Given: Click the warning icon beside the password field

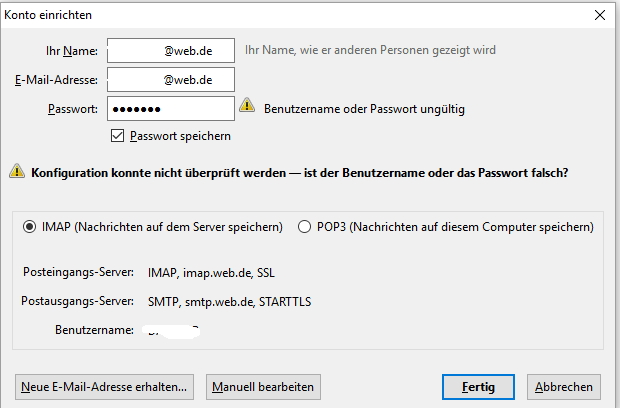Looking at the screenshot, I should (247, 108).
